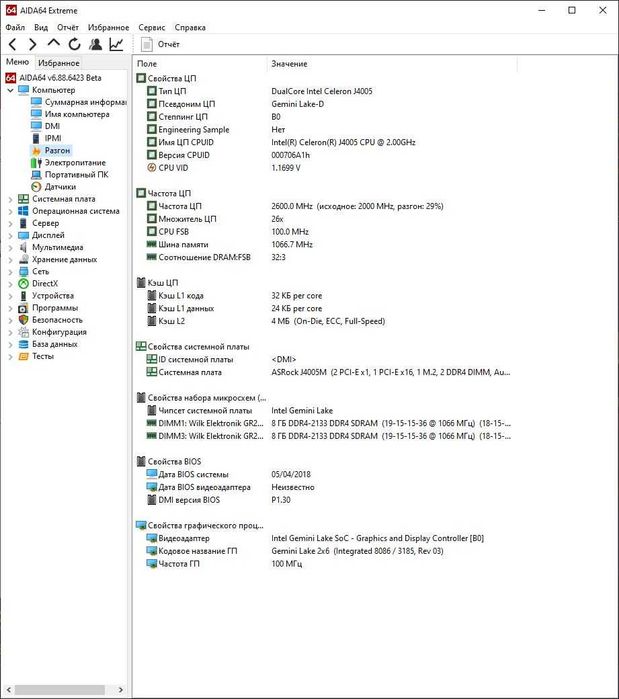Expand the Системная плата tree node

click(x=10, y=199)
